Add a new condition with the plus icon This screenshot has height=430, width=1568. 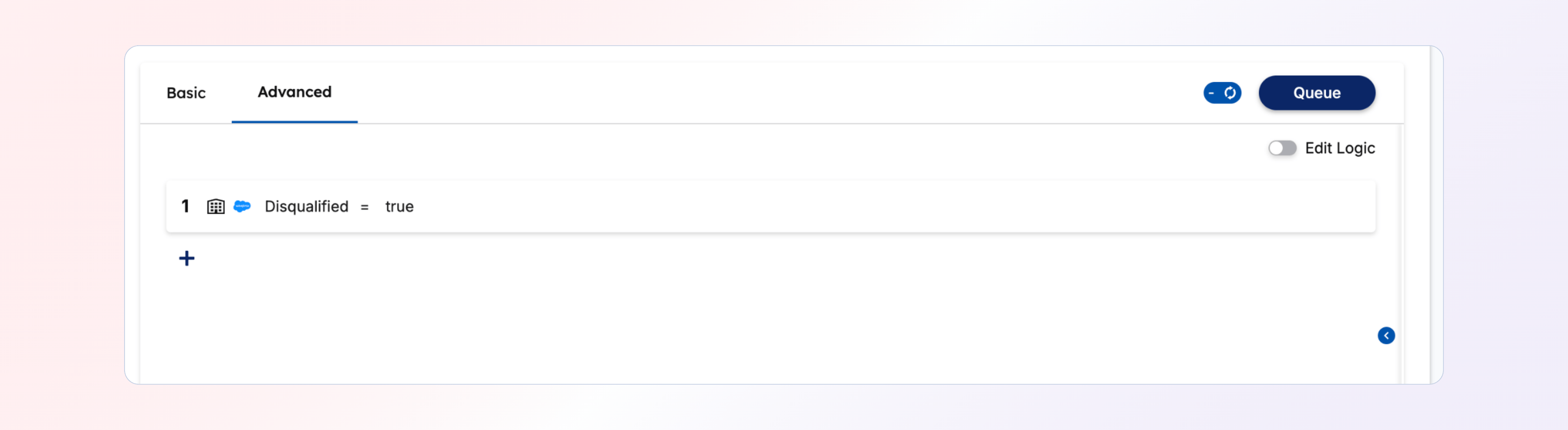coord(187,259)
